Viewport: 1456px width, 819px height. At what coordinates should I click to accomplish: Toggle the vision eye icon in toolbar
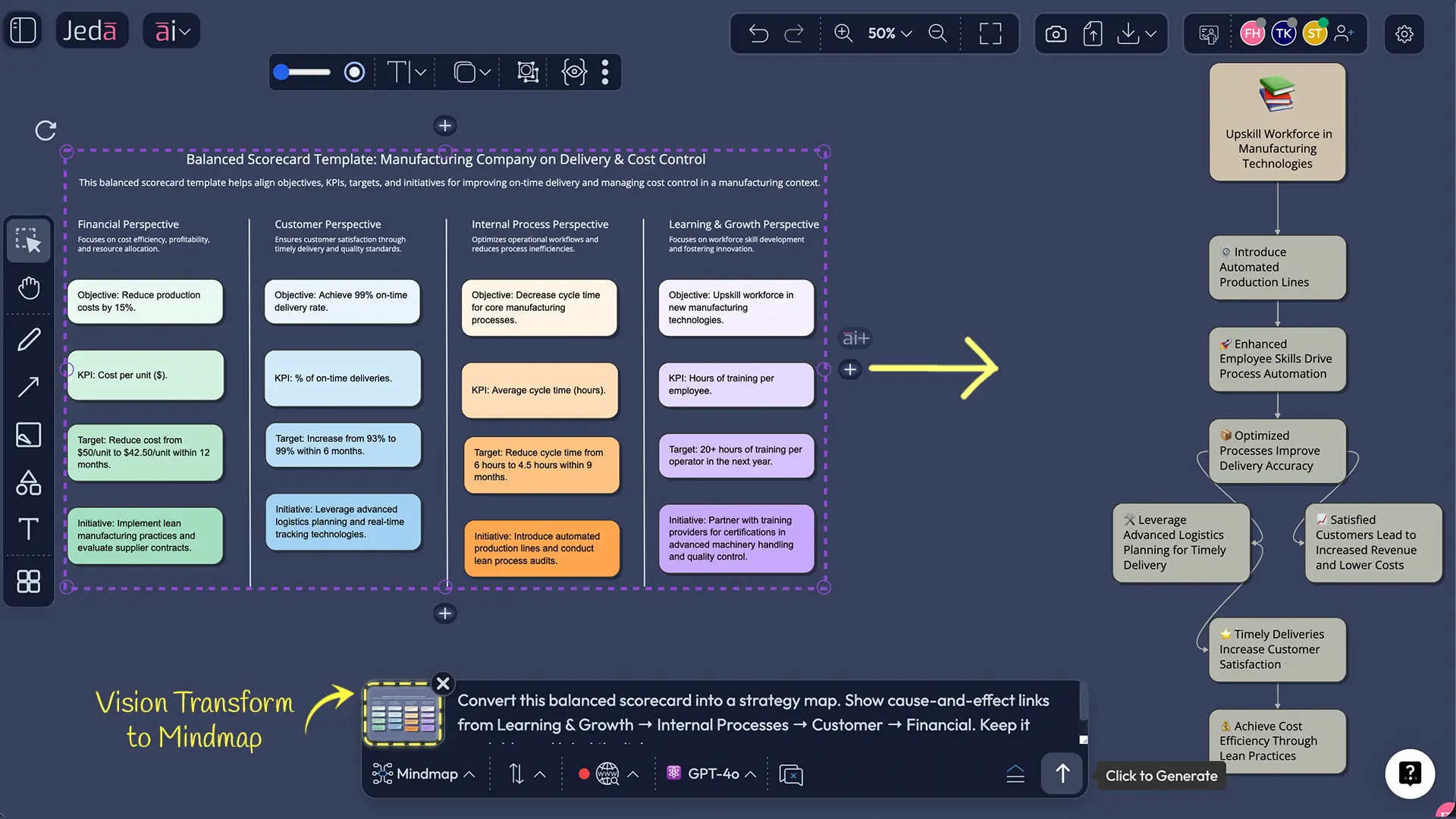point(574,72)
